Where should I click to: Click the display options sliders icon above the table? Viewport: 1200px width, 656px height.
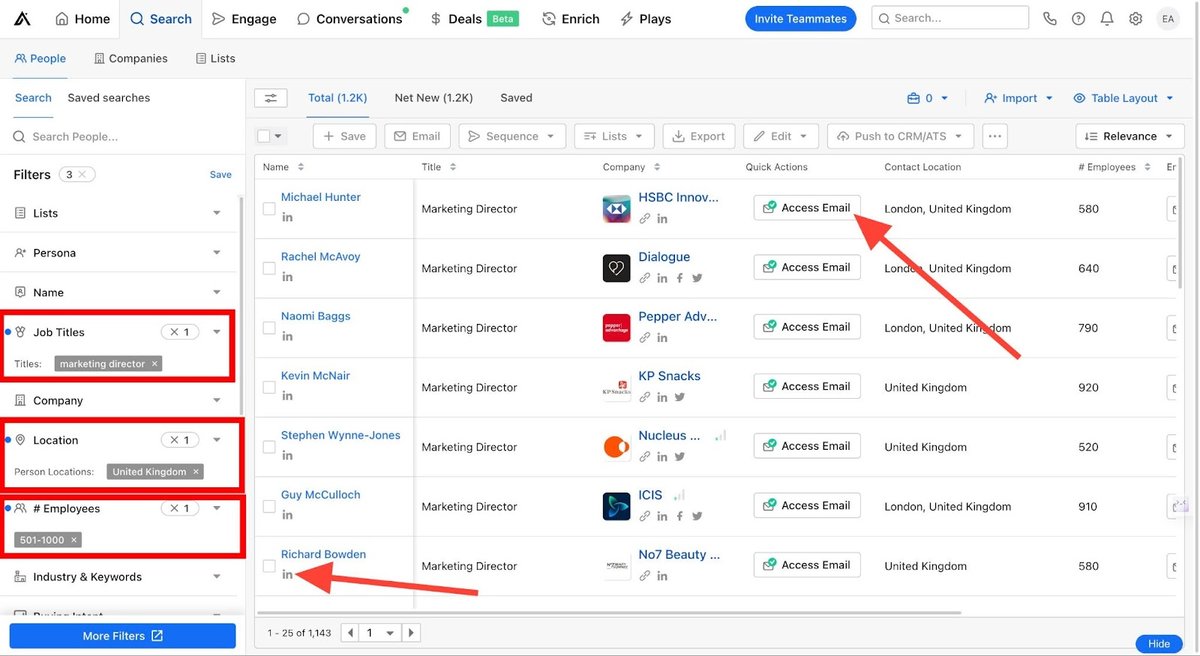(x=270, y=97)
